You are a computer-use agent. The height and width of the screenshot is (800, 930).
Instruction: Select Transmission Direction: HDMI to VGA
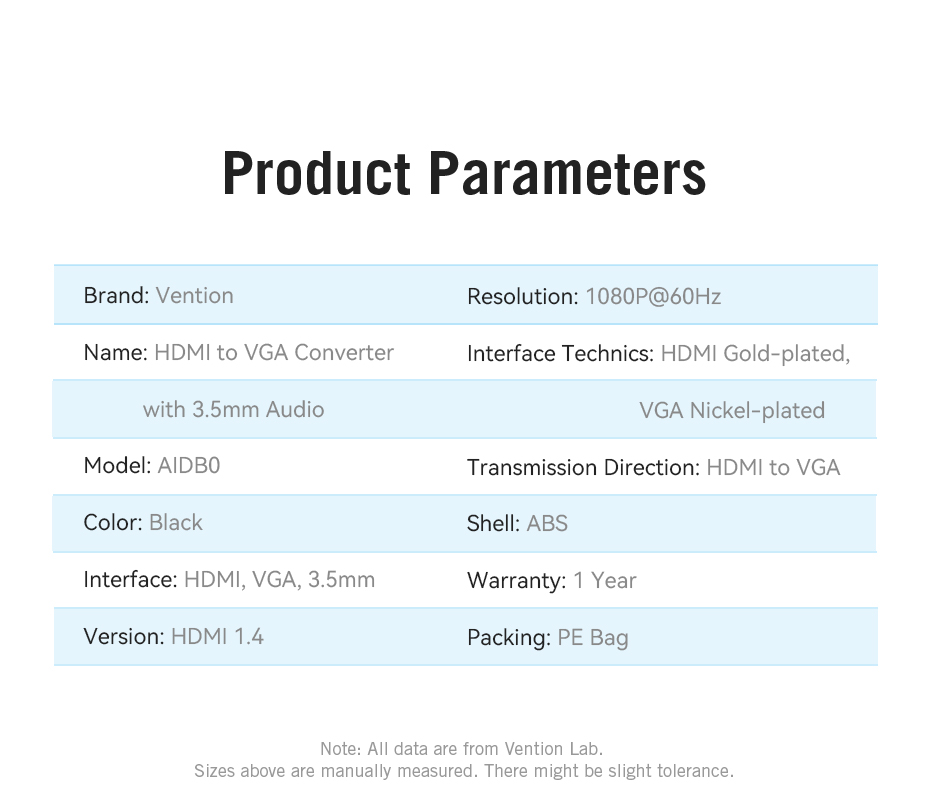click(x=653, y=468)
